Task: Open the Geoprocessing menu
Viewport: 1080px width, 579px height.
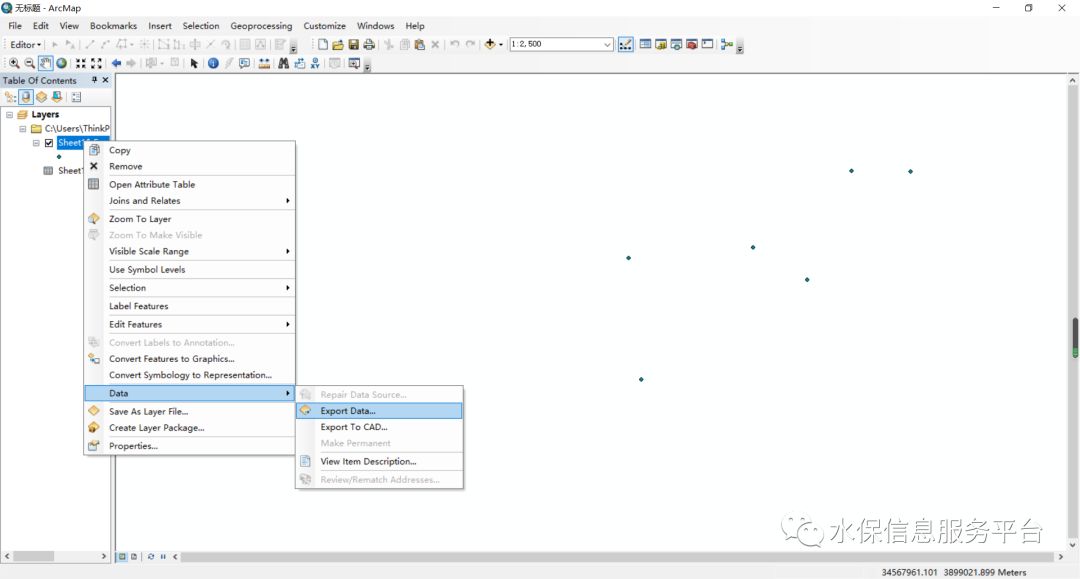Action: pos(261,25)
